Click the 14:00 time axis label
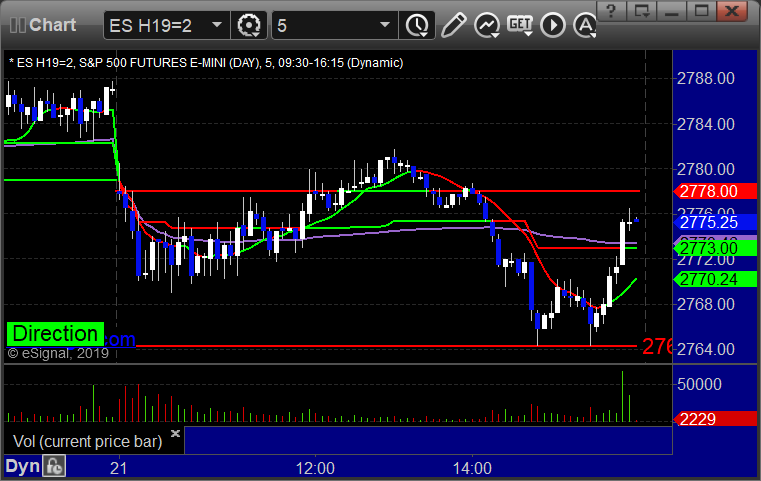Viewport: 761px width, 481px height. [472, 468]
